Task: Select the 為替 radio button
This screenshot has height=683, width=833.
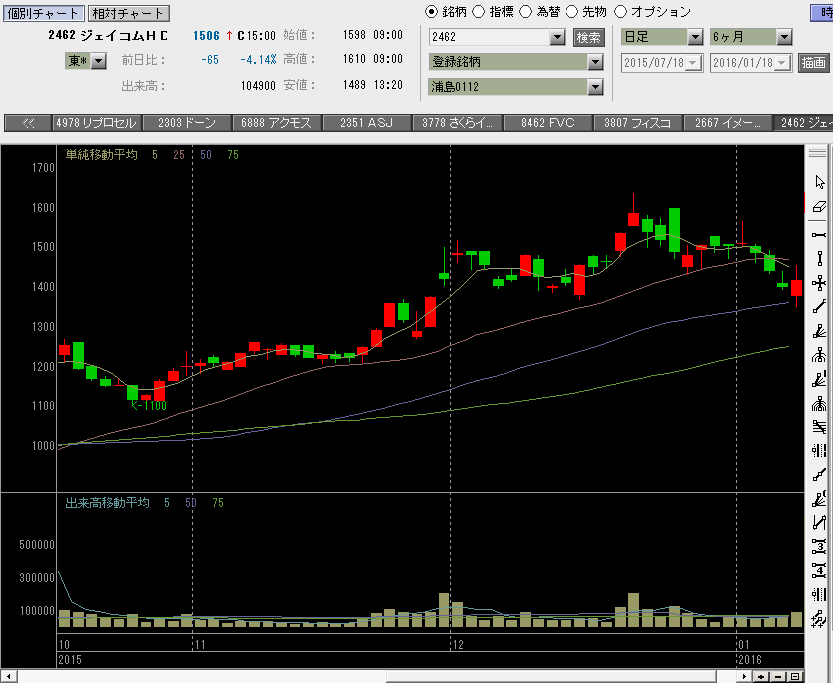Action: pos(525,12)
